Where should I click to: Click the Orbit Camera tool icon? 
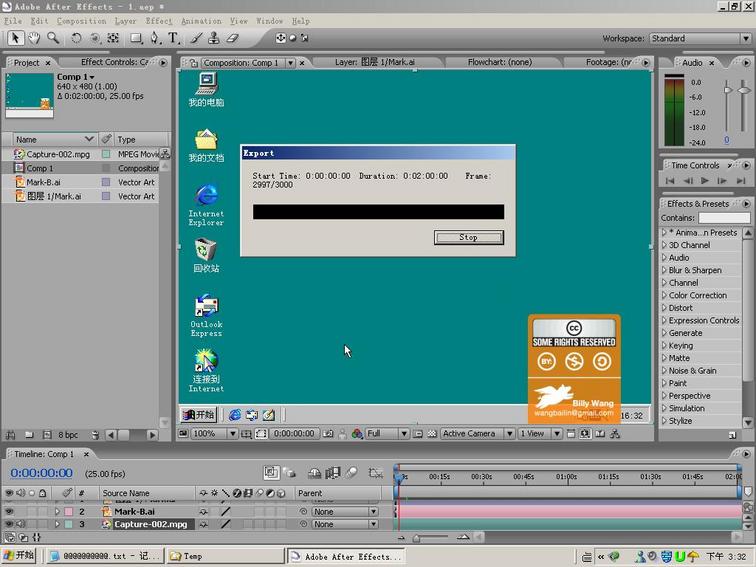click(x=95, y=38)
